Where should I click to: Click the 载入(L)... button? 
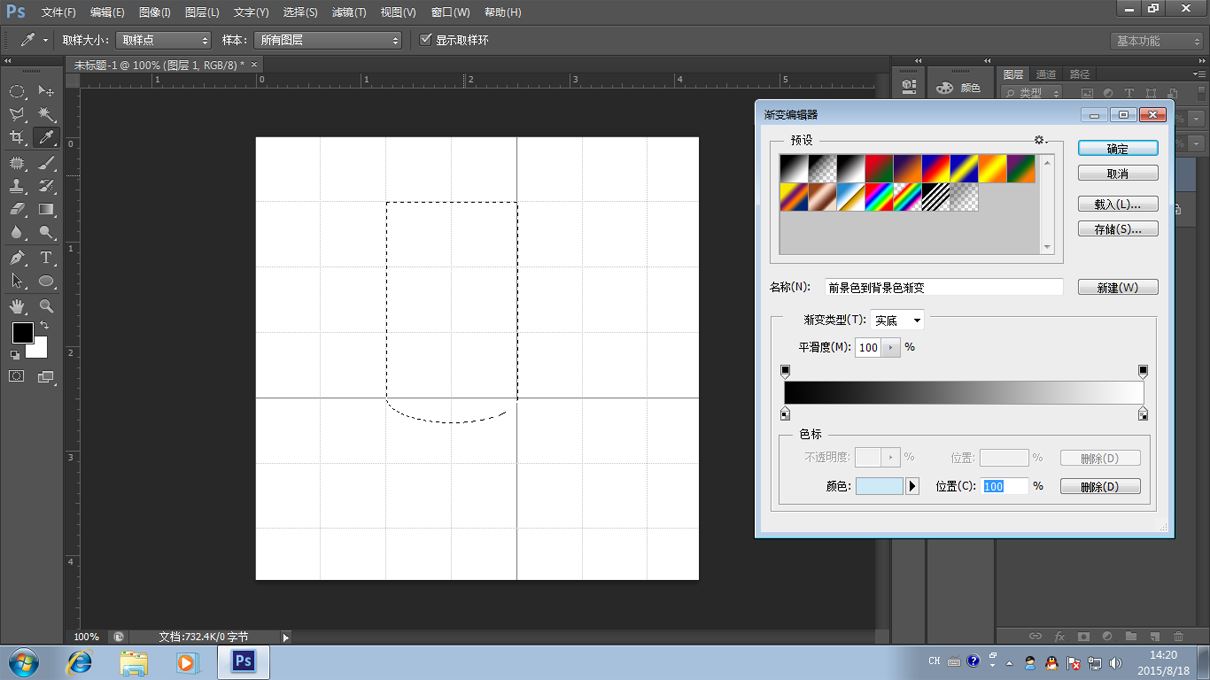(x=1117, y=204)
